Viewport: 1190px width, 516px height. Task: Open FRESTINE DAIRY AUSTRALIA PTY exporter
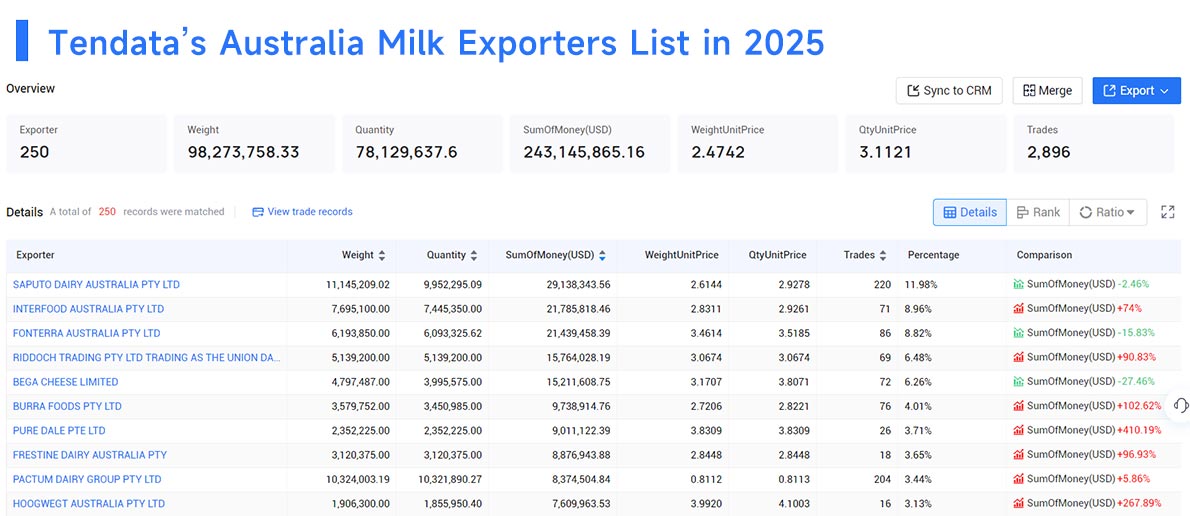90,455
